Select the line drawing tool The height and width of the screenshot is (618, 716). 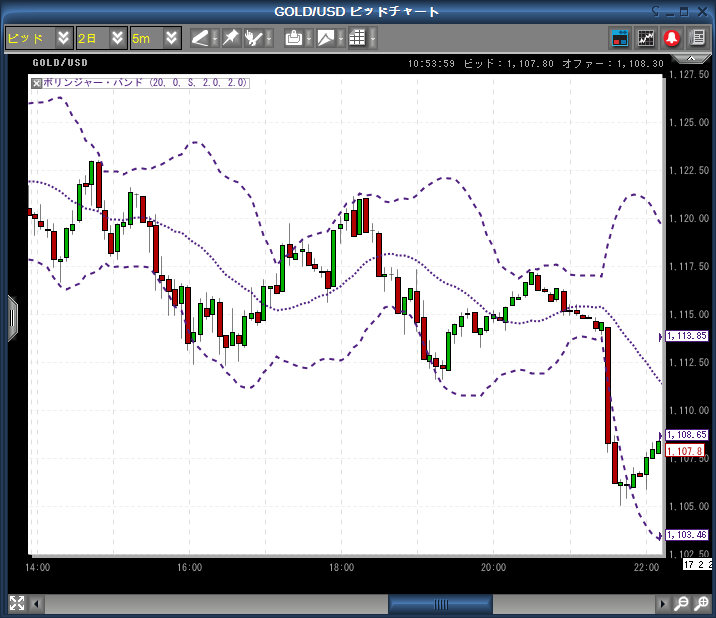pyautogui.click(x=200, y=38)
